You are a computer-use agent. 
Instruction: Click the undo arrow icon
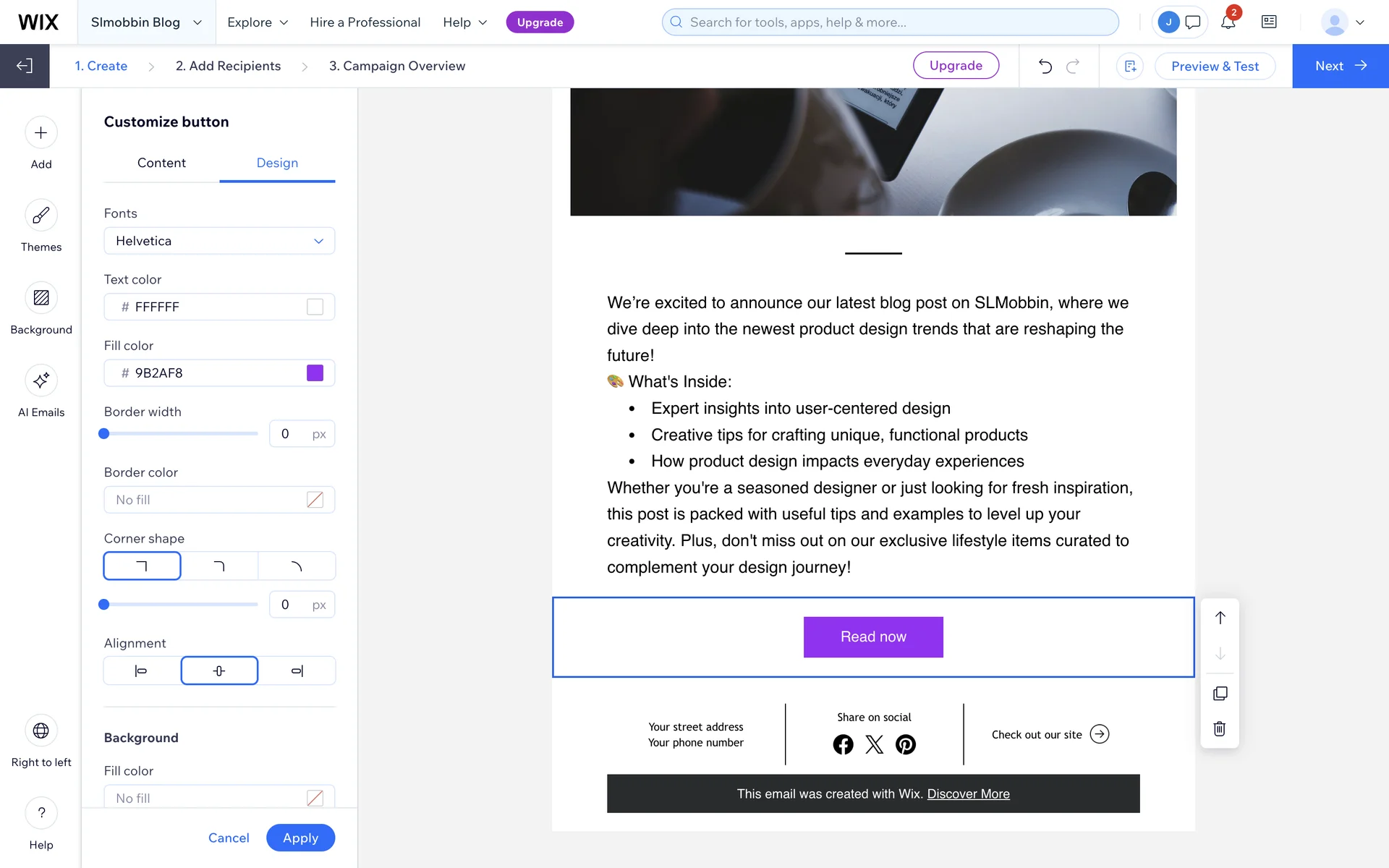coord(1045,66)
